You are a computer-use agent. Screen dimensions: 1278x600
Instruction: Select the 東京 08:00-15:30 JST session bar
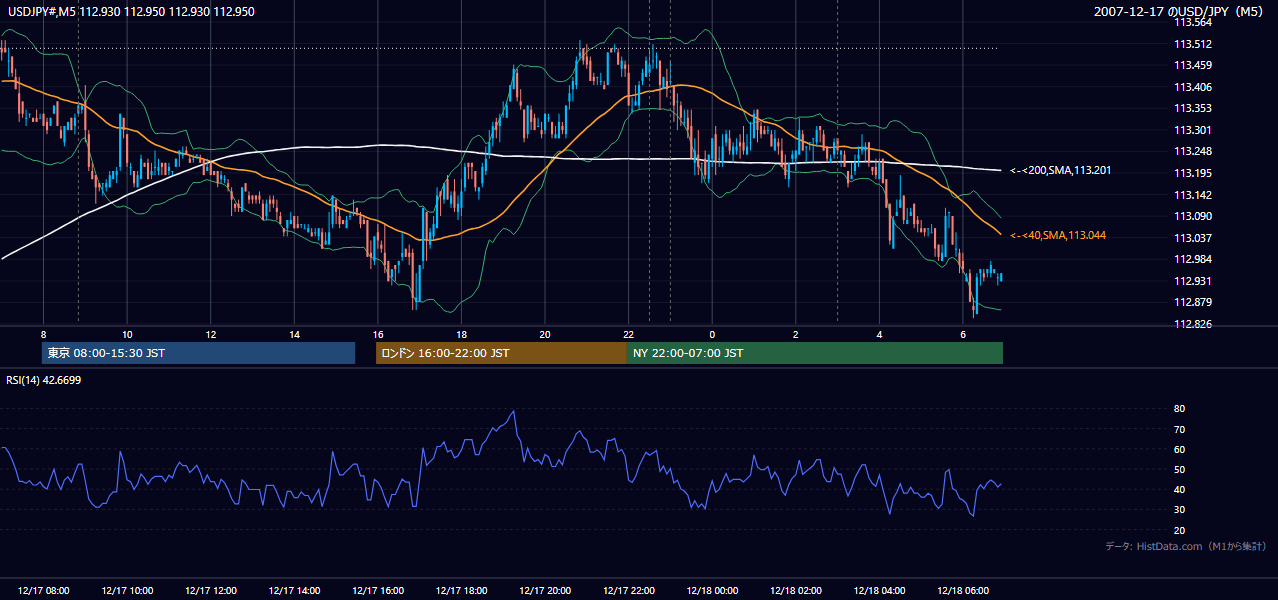click(x=199, y=353)
